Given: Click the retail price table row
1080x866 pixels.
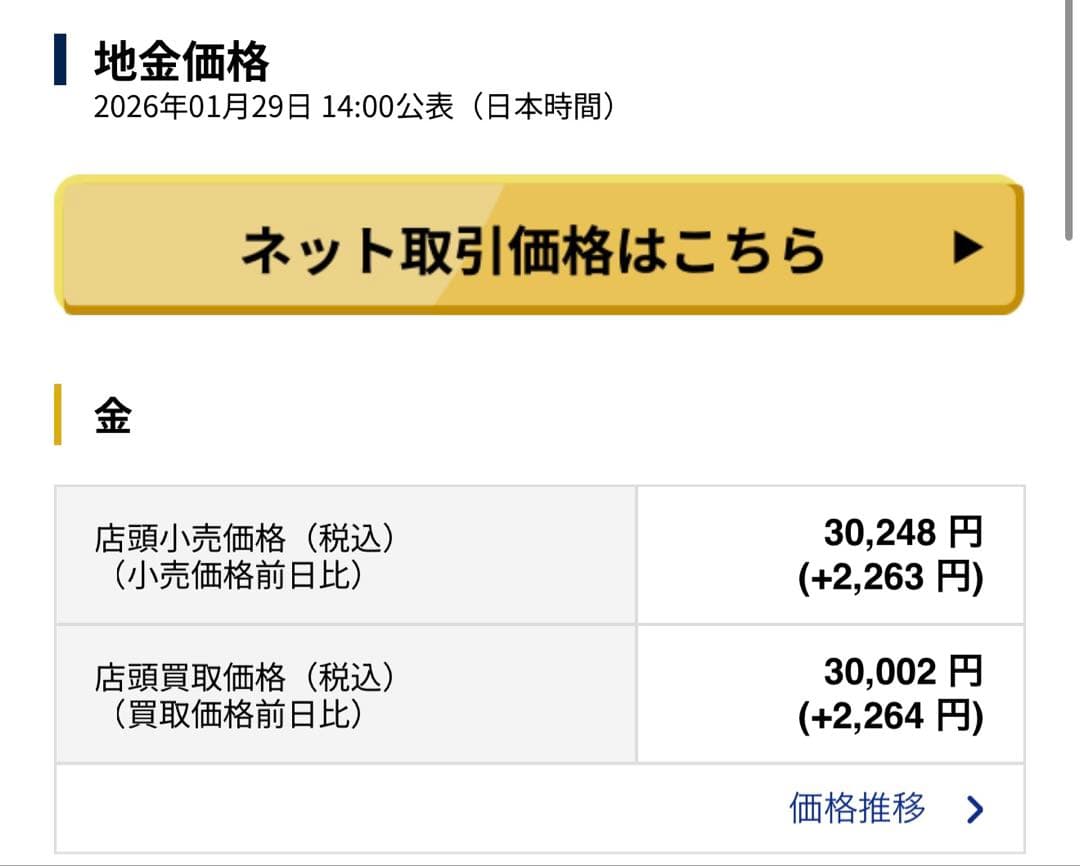Looking at the screenshot, I should (540, 553).
